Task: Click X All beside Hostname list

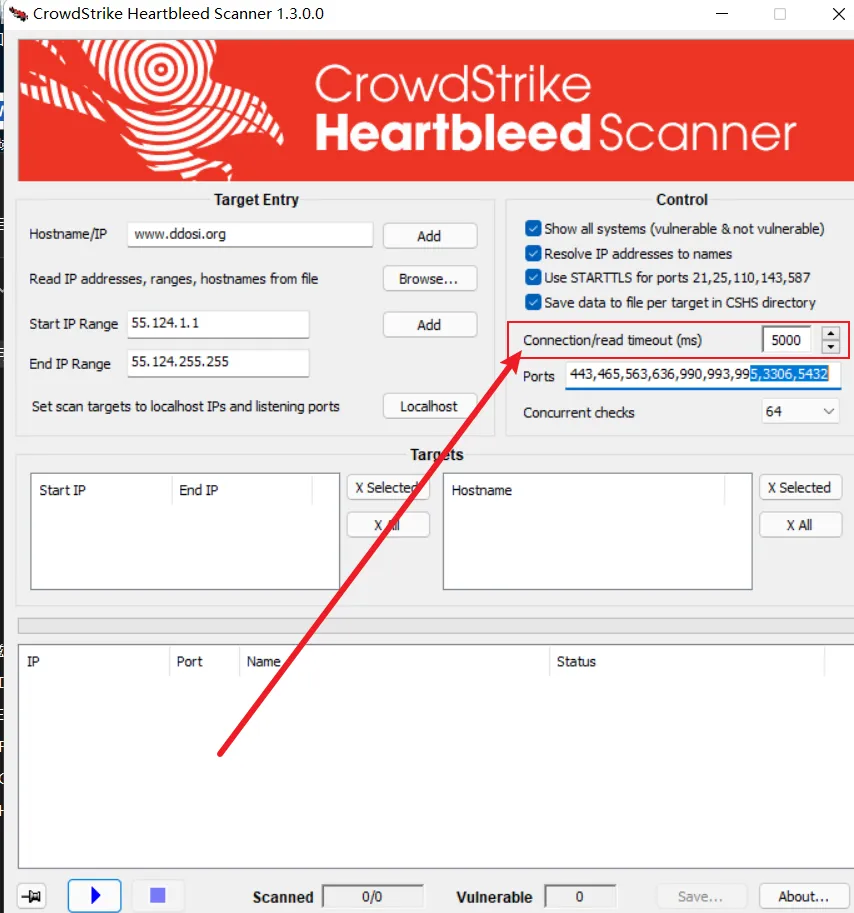Action: [x=800, y=525]
